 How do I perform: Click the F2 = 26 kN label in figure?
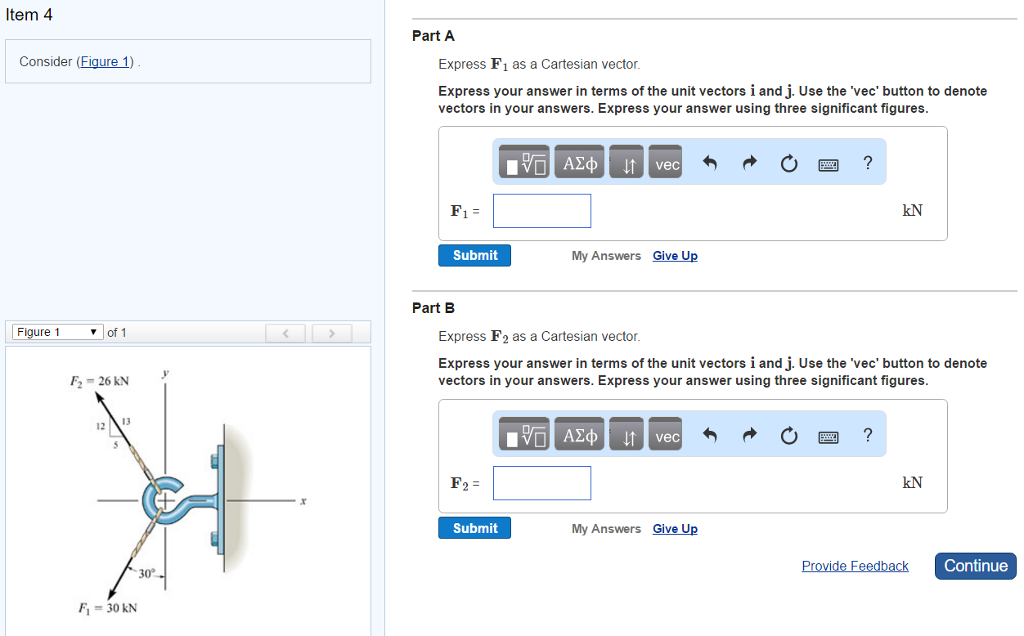pos(99,381)
